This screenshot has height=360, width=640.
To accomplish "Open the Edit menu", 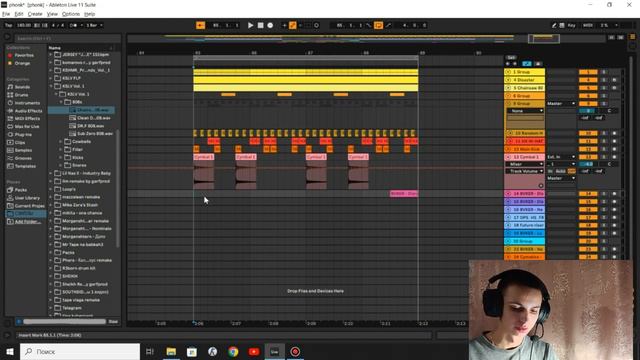I will 19,14.
